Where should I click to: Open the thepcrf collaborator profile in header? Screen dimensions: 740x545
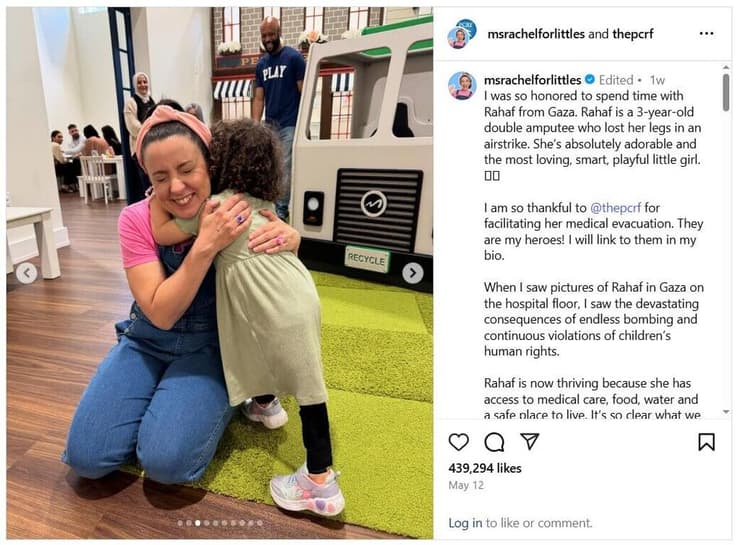point(632,34)
